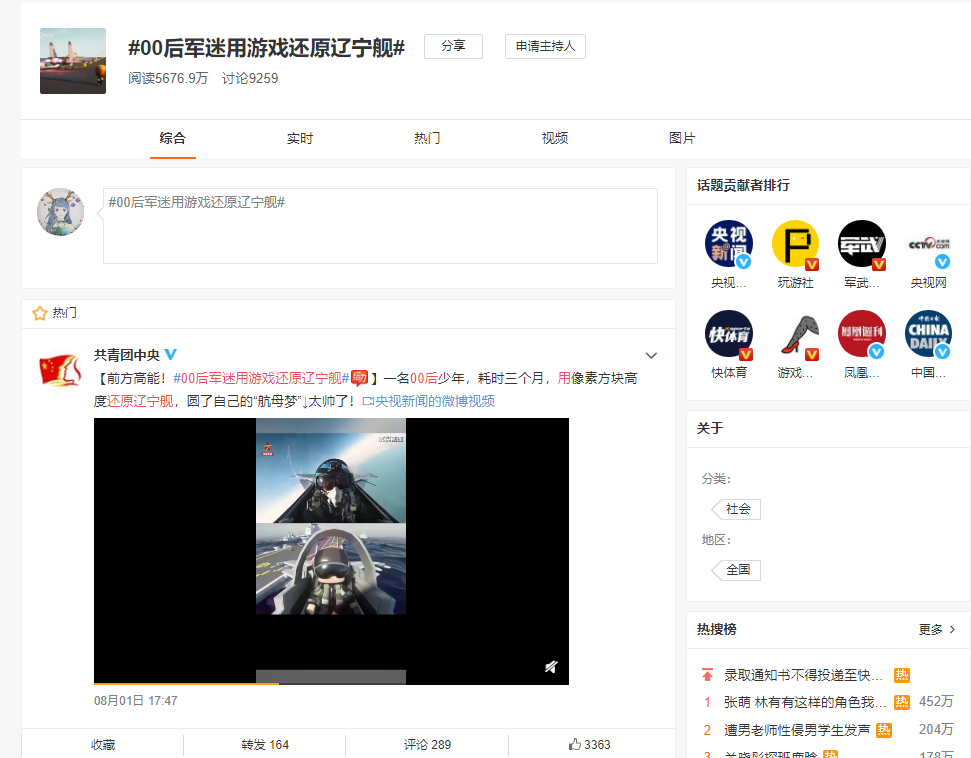971x758 pixels.
Task: Switch to the 视频 tab
Action: (x=555, y=138)
